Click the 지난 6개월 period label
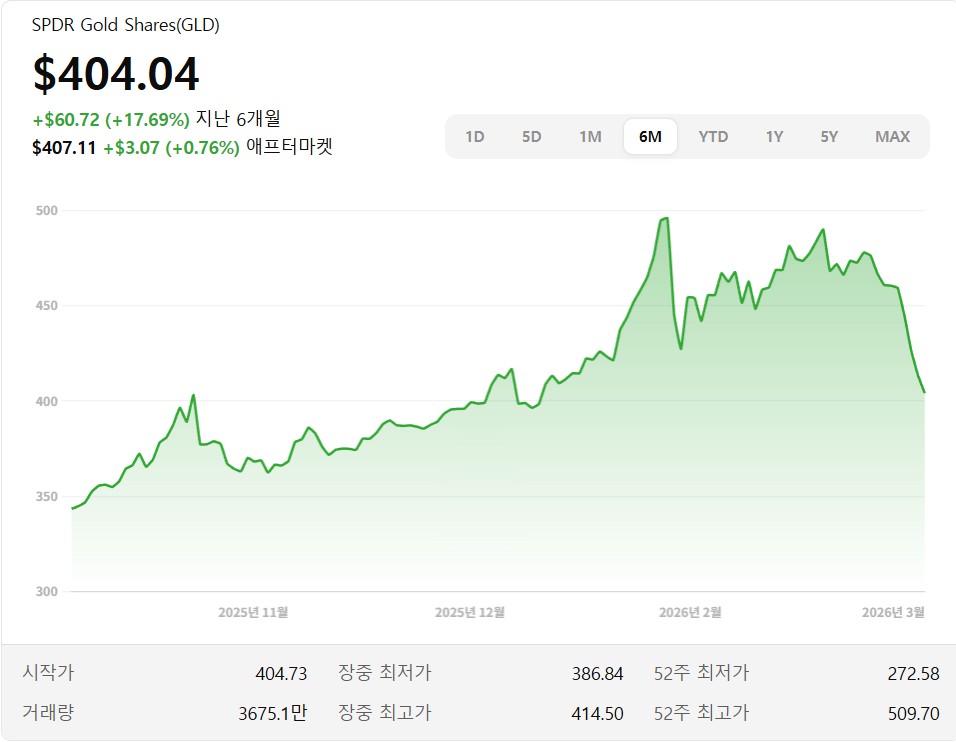The height and width of the screenshot is (743, 956). click(238, 119)
